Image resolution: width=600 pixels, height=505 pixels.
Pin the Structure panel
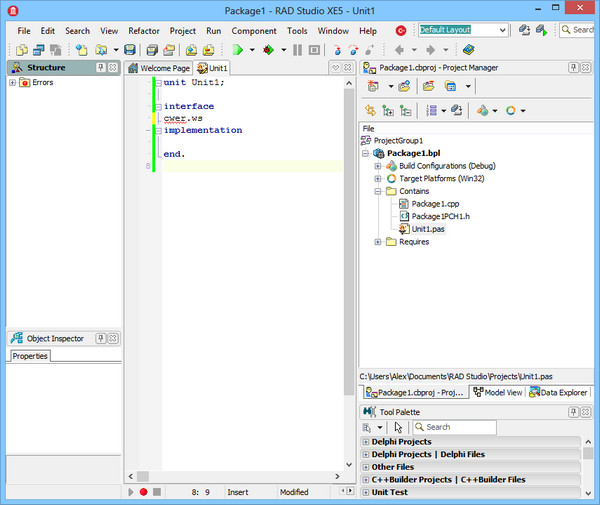pos(101,68)
